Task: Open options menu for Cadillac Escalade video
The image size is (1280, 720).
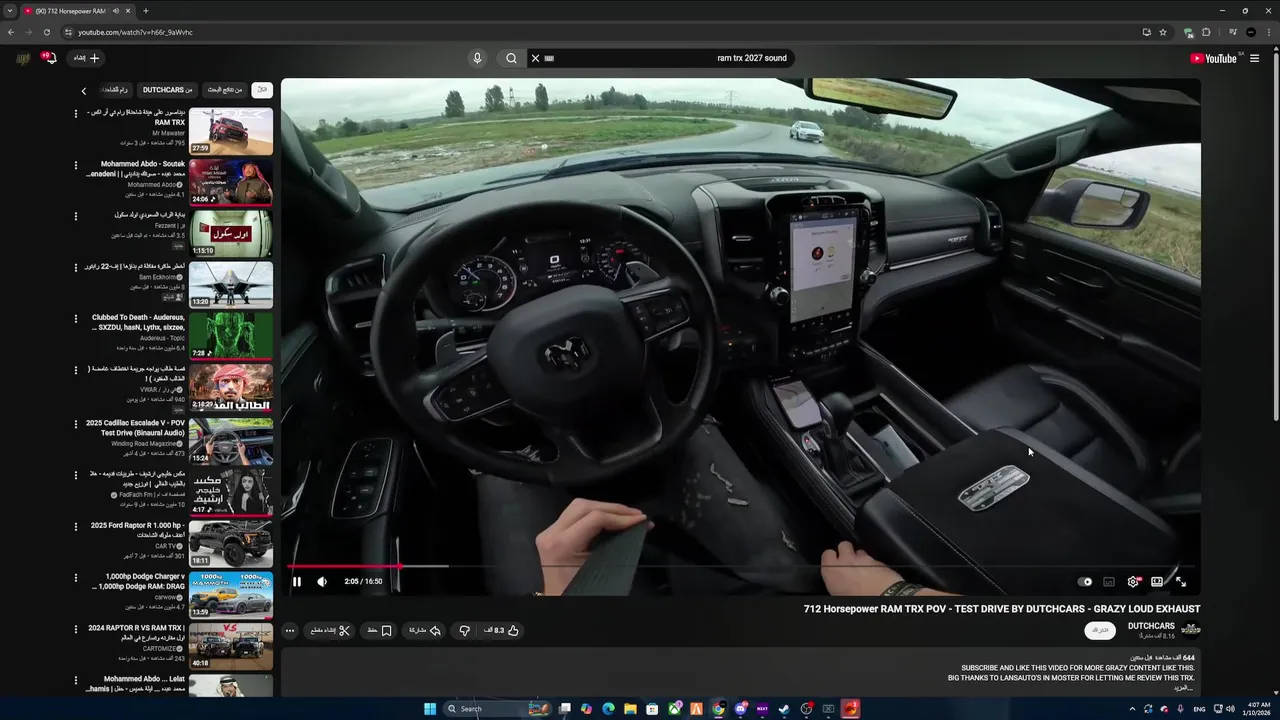Action: tap(75, 422)
